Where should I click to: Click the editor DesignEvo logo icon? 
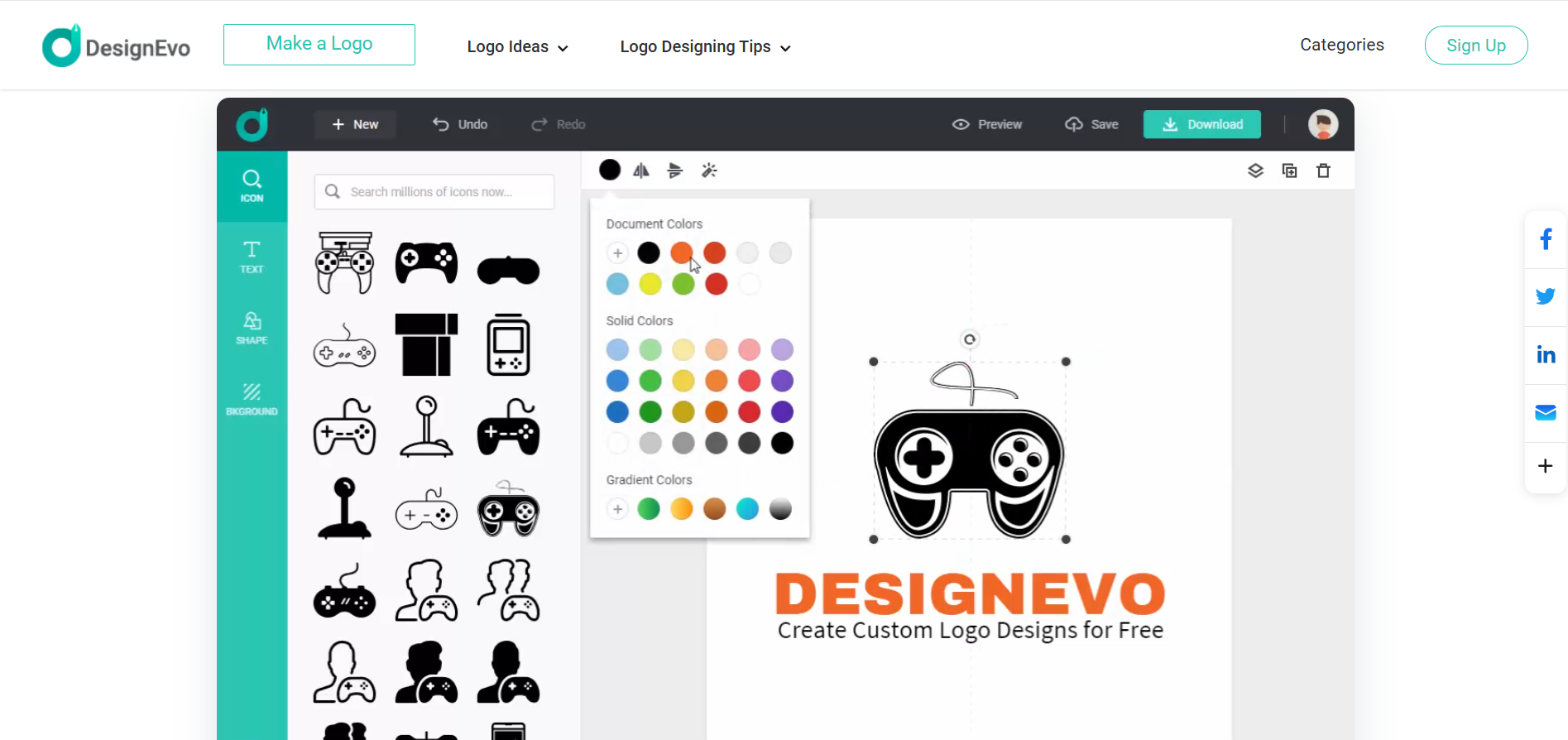click(x=252, y=124)
